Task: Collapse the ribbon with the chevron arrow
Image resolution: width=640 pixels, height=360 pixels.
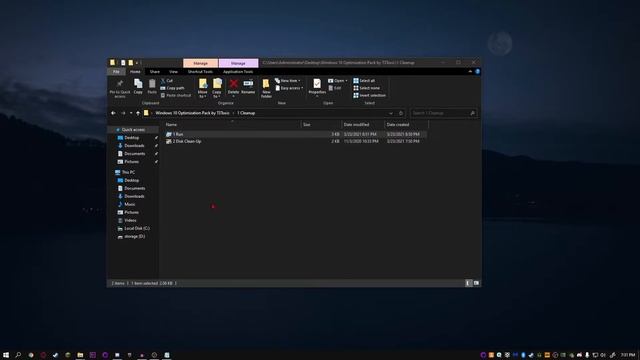Action: [x=470, y=71]
